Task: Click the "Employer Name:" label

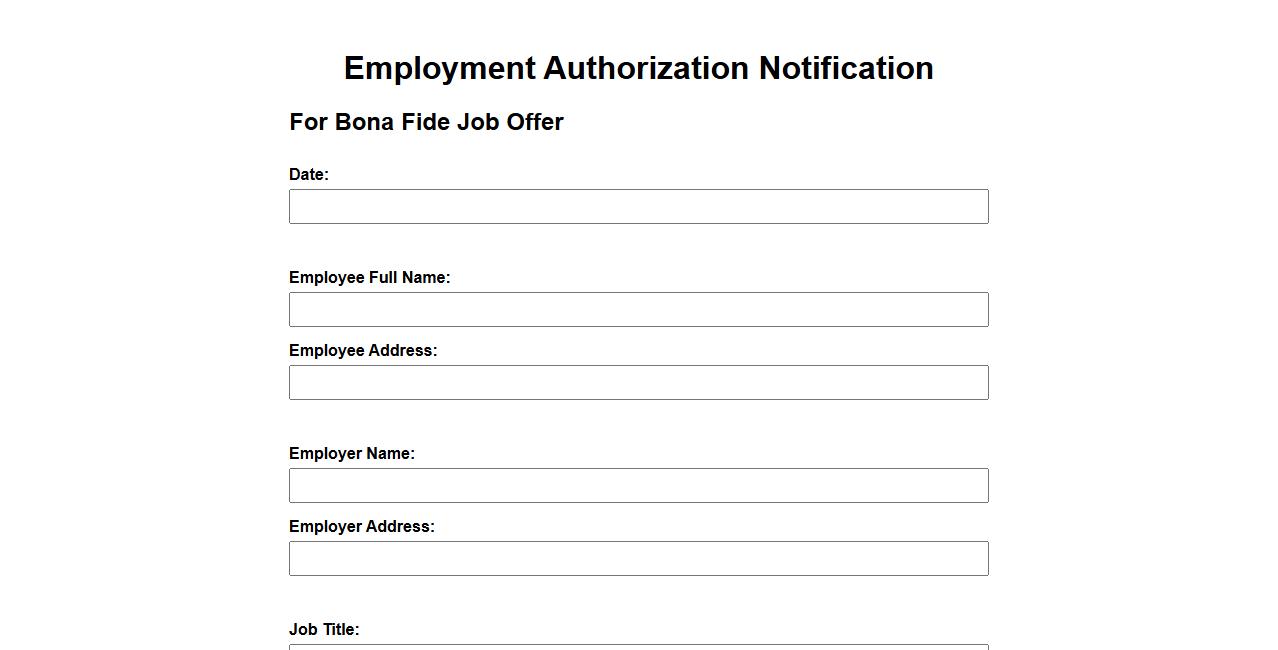Action: click(351, 454)
